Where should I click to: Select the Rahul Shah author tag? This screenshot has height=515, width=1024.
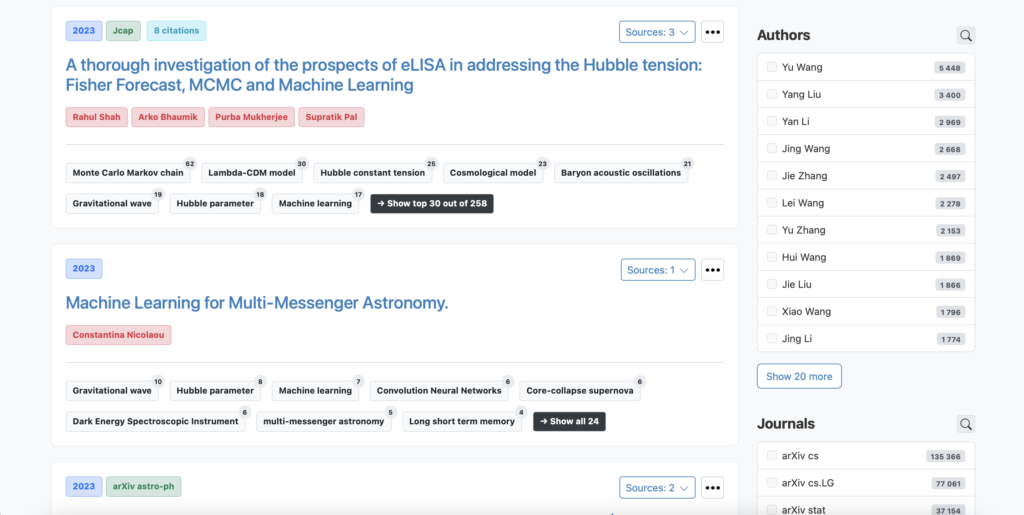coord(97,117)
